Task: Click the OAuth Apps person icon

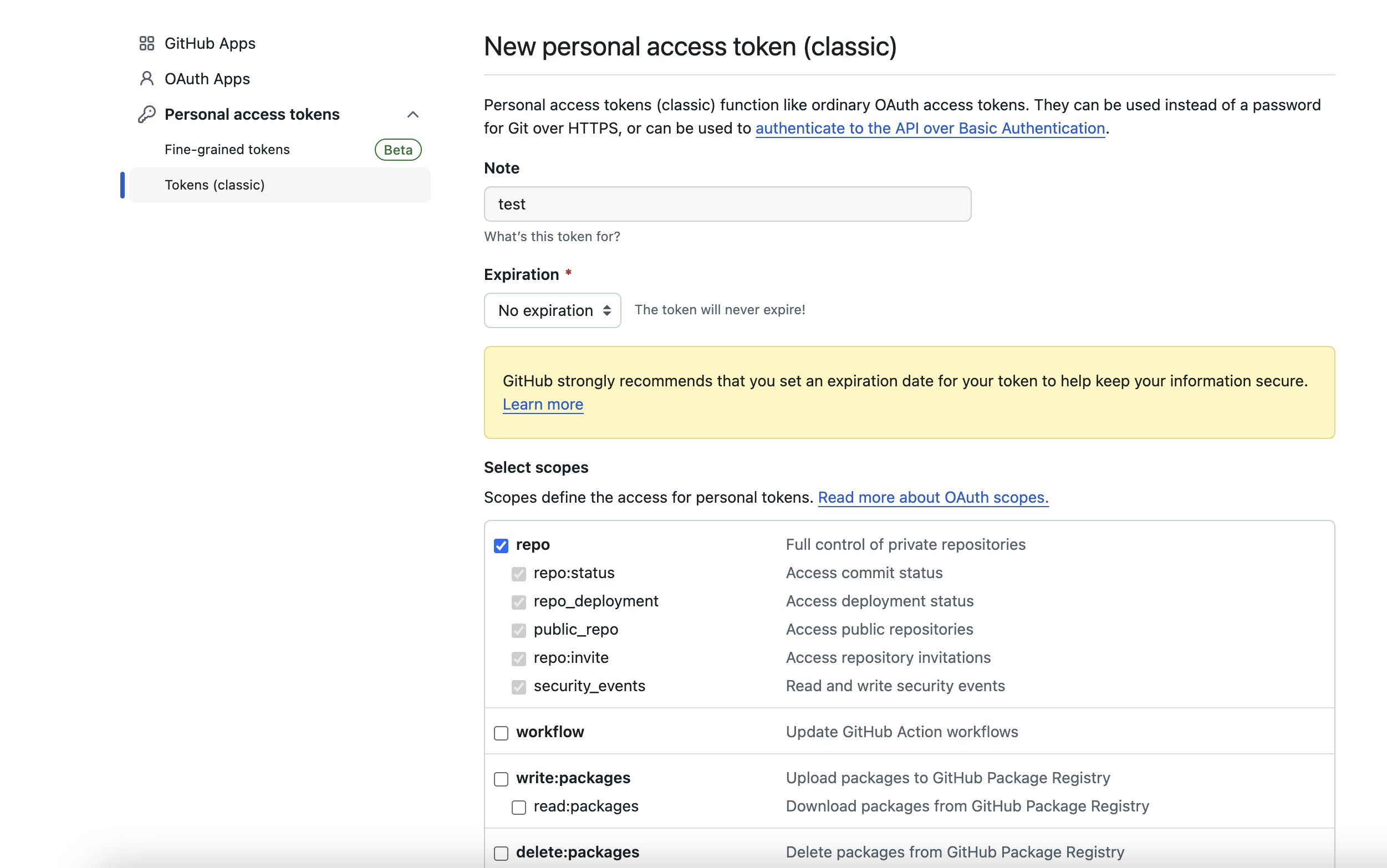Action: coord(147,79)
